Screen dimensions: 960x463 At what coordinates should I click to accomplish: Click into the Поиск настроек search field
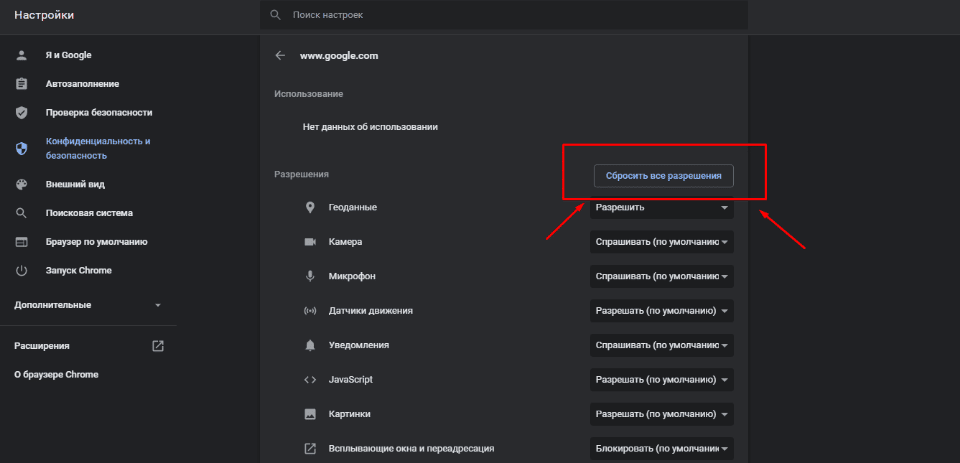point(500,16)
